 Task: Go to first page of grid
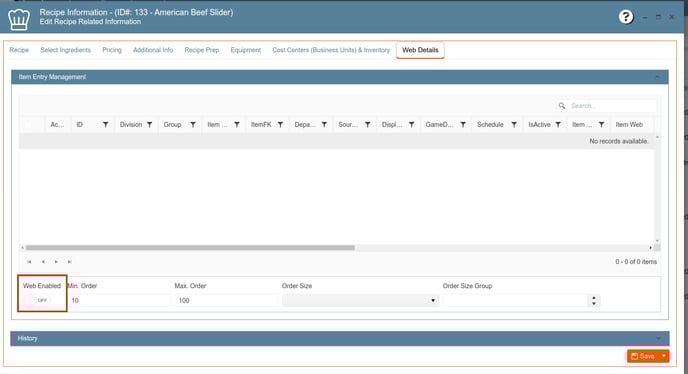point(29,262)
